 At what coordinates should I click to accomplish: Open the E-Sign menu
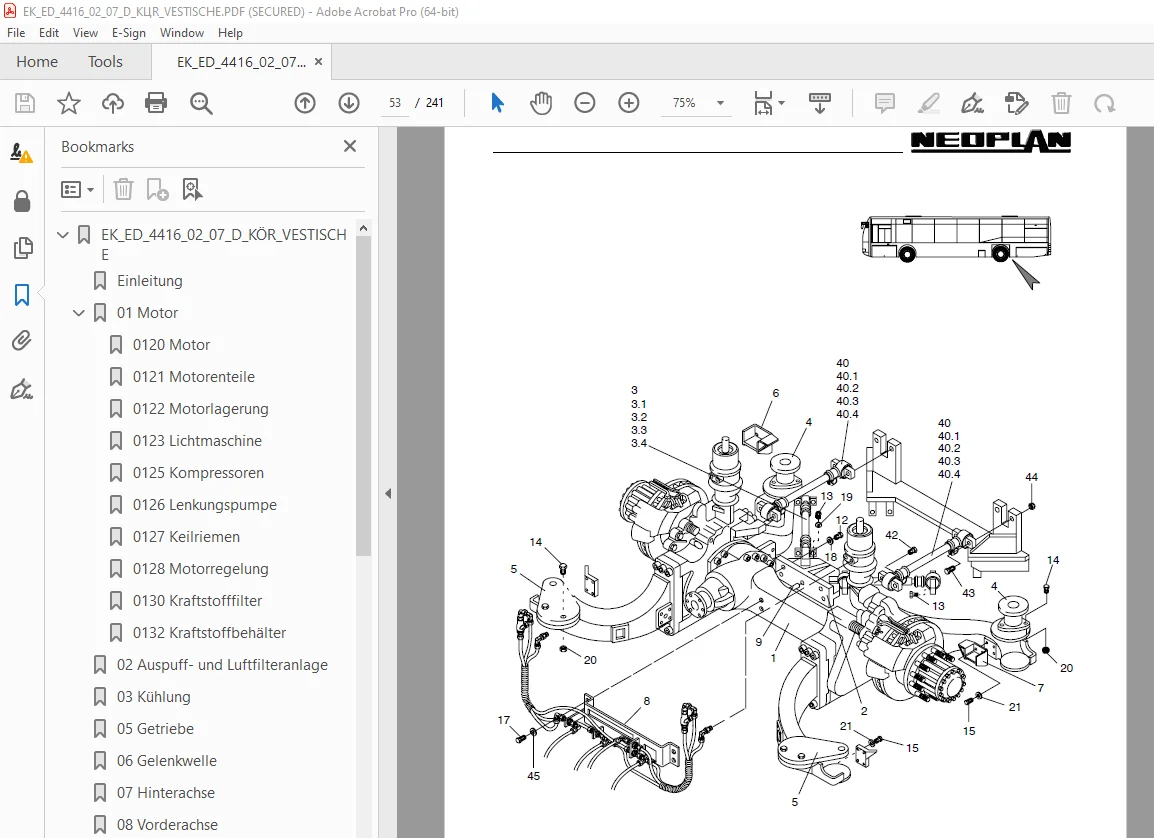coord(129,33)
